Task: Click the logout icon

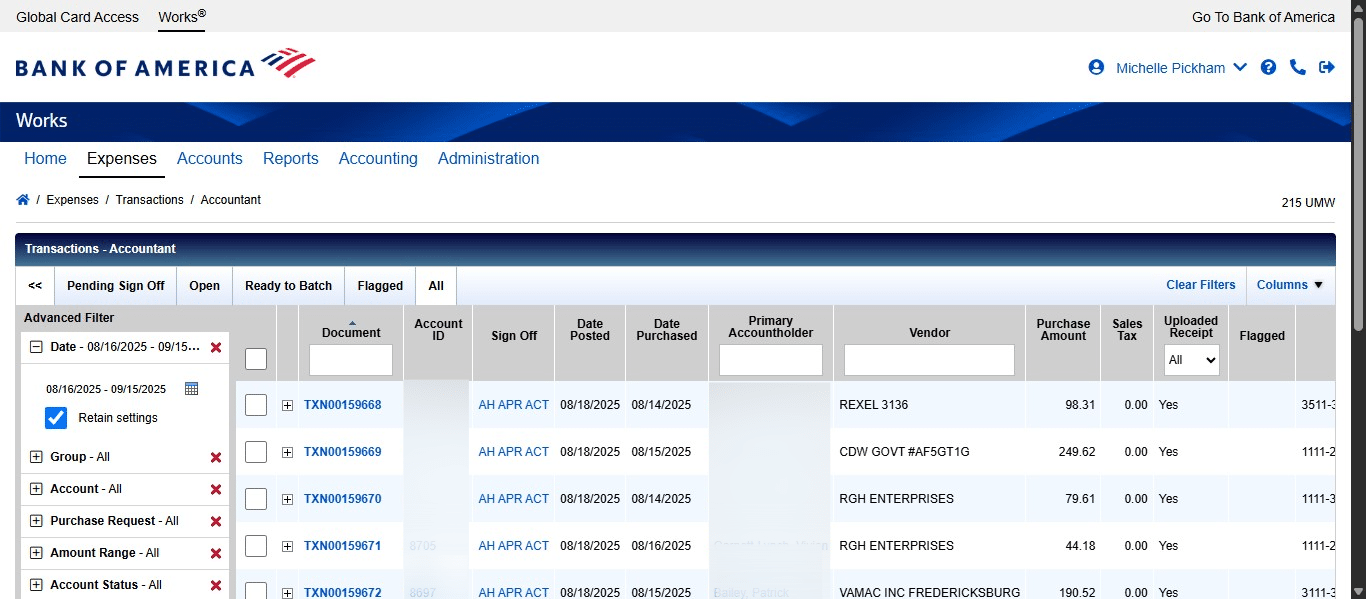Action: (x=1327, y=67)
